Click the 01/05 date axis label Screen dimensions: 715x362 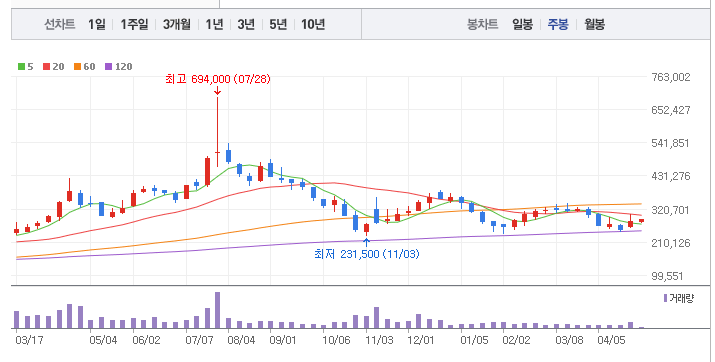(x=474, y=340)
